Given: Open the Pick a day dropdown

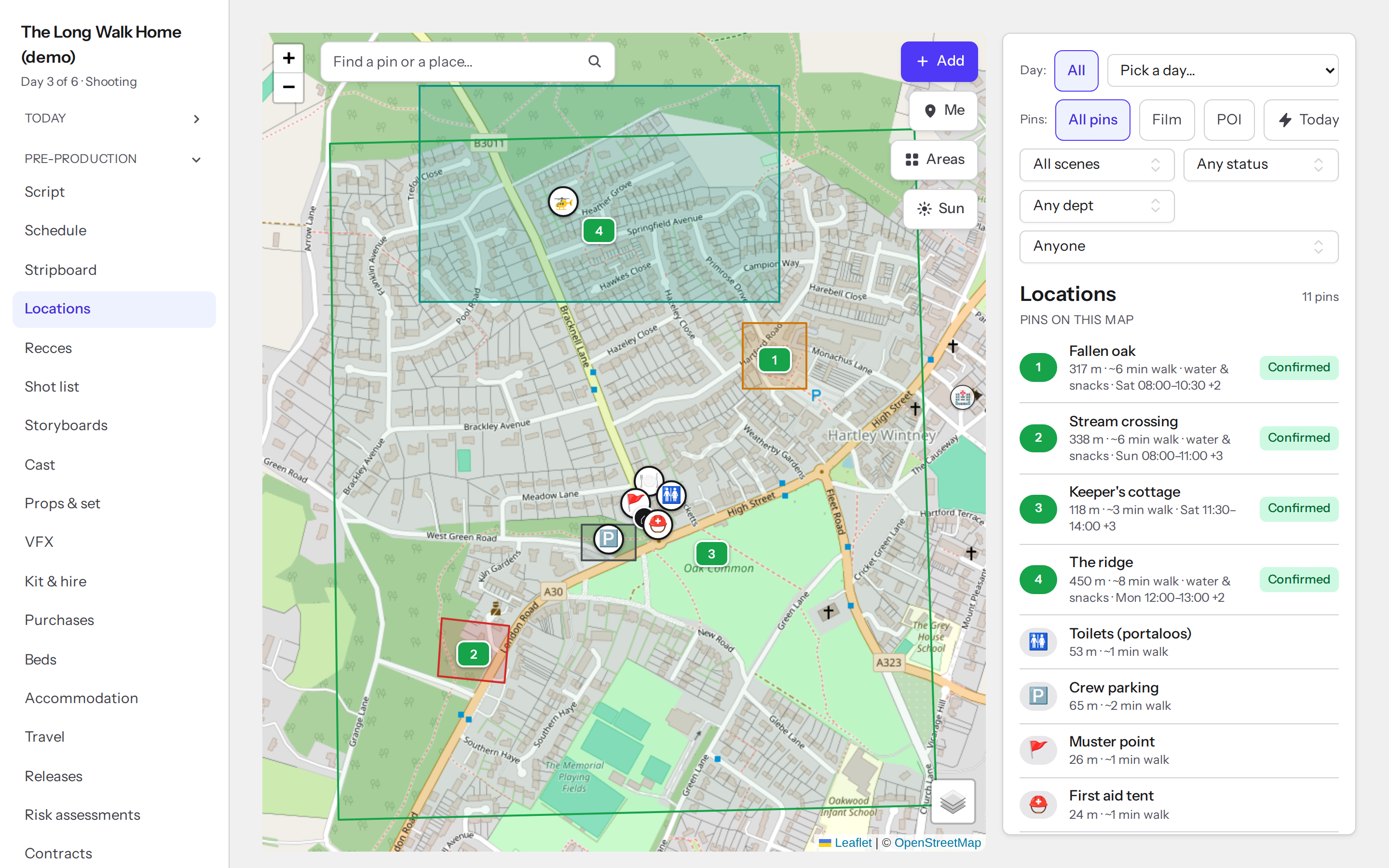Looking at the screenshot, I should click(x=1223, y=70).
